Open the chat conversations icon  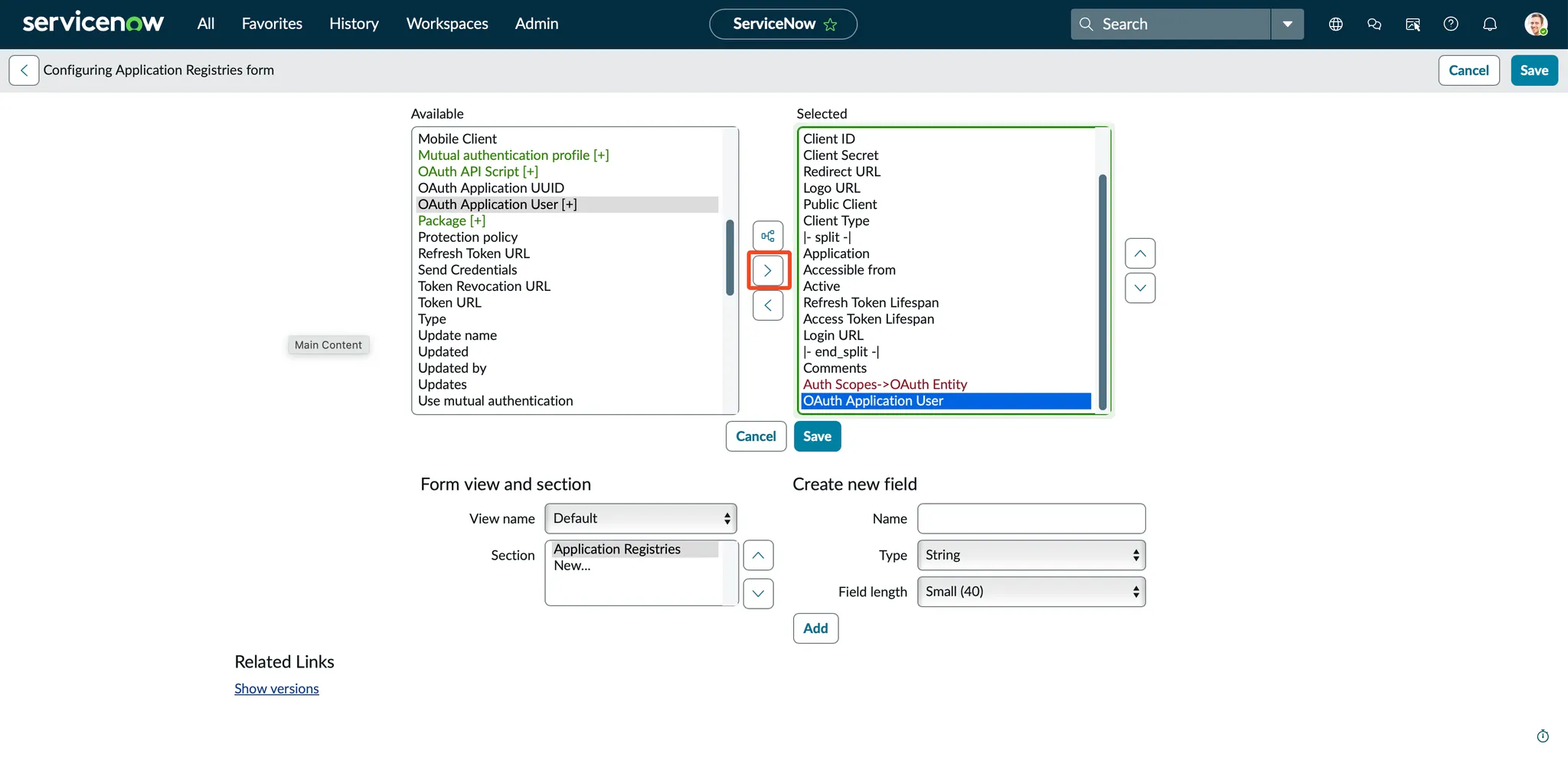coord(1374,24)
